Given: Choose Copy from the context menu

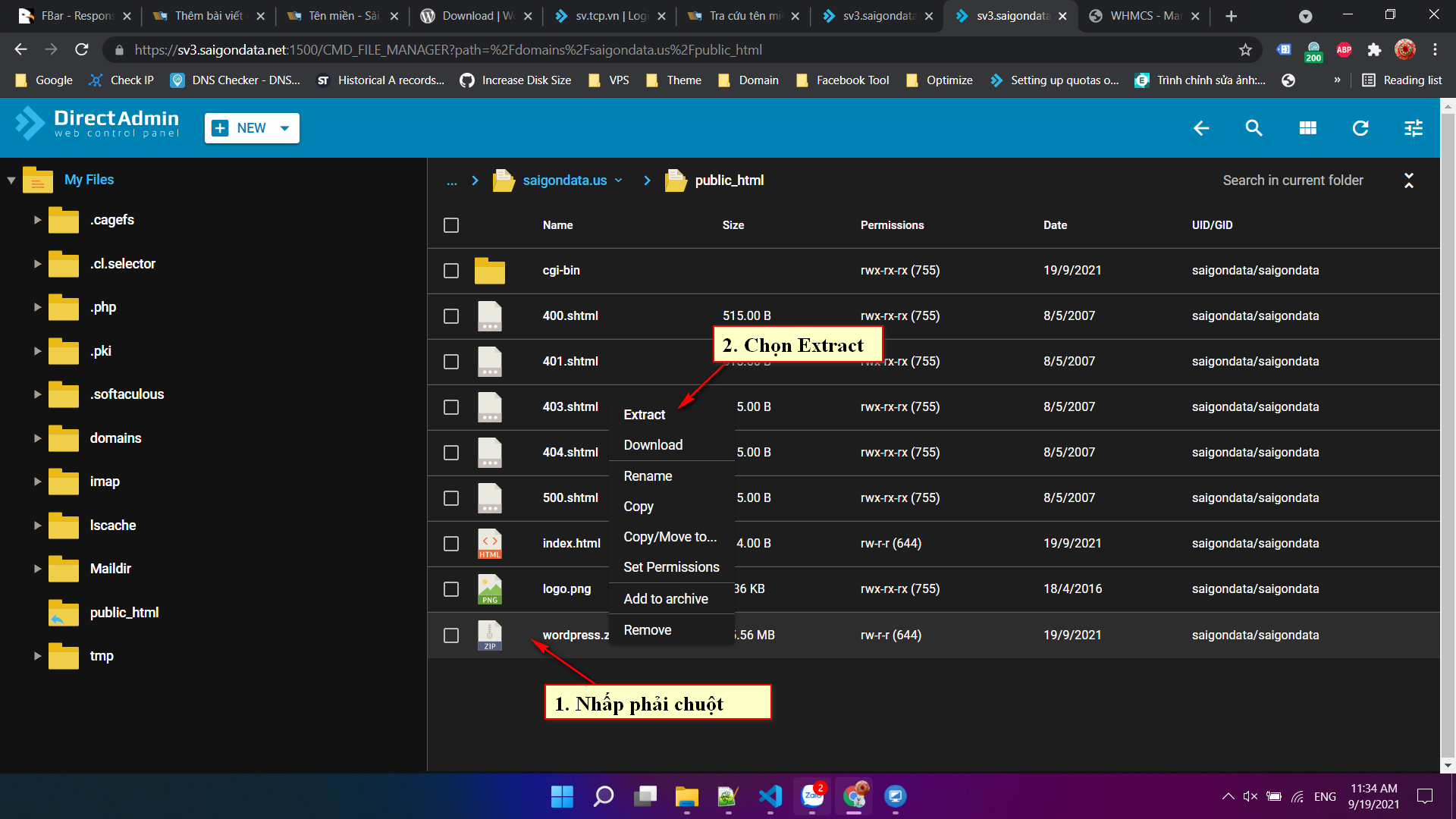Looking at the screenshot, I should click(639, 507).
